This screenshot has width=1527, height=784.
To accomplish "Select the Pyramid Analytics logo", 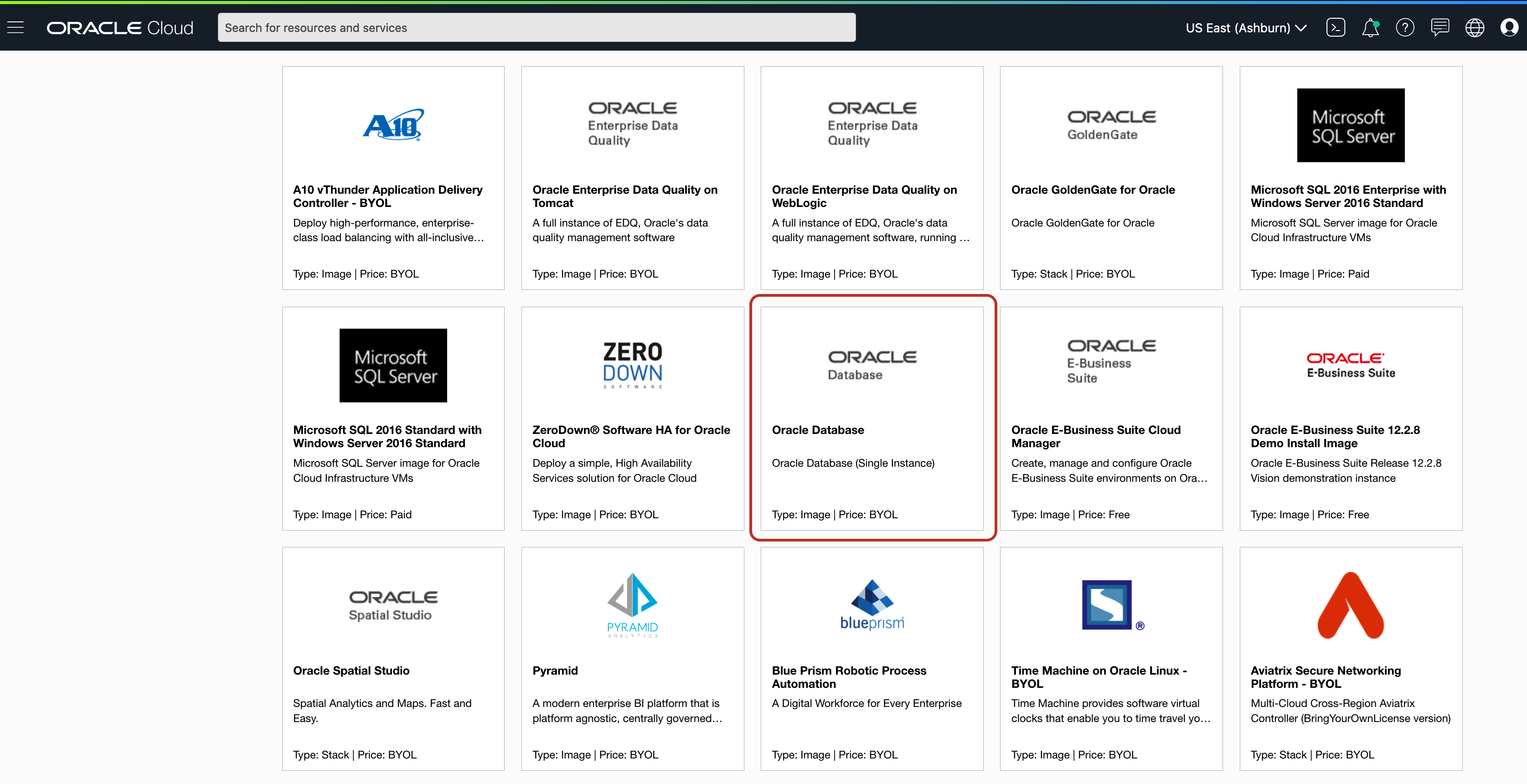I will click(x=633, y=605).
